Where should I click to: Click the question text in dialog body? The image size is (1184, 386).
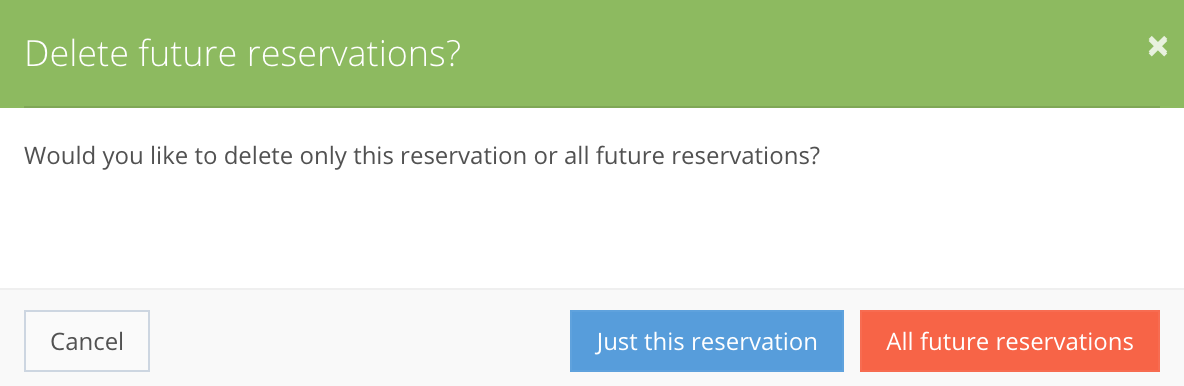(422, 156)
